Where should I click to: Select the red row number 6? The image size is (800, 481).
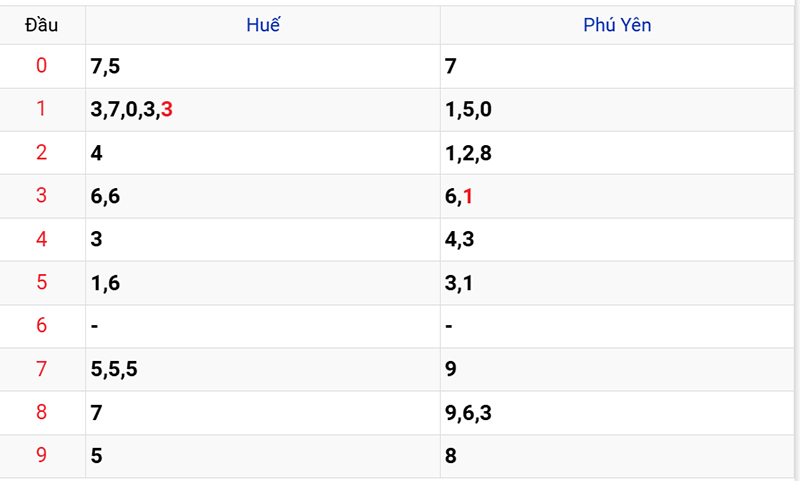(41, 326)
